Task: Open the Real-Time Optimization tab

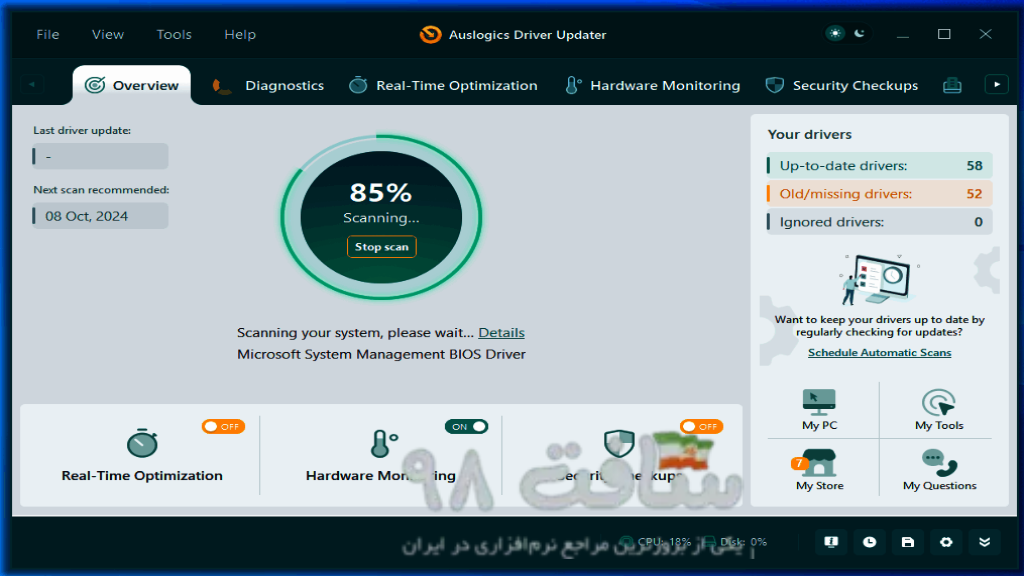Action: 443,86
